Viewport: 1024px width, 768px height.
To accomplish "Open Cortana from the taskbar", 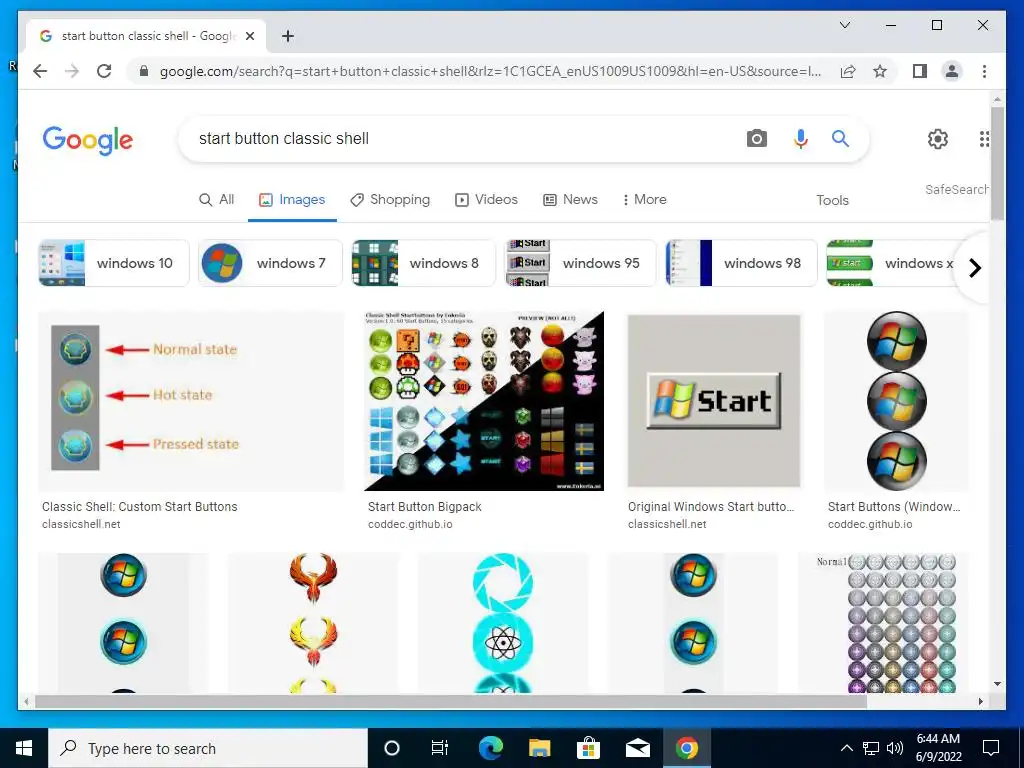I will pyautogui.click(x=391, y=748).
